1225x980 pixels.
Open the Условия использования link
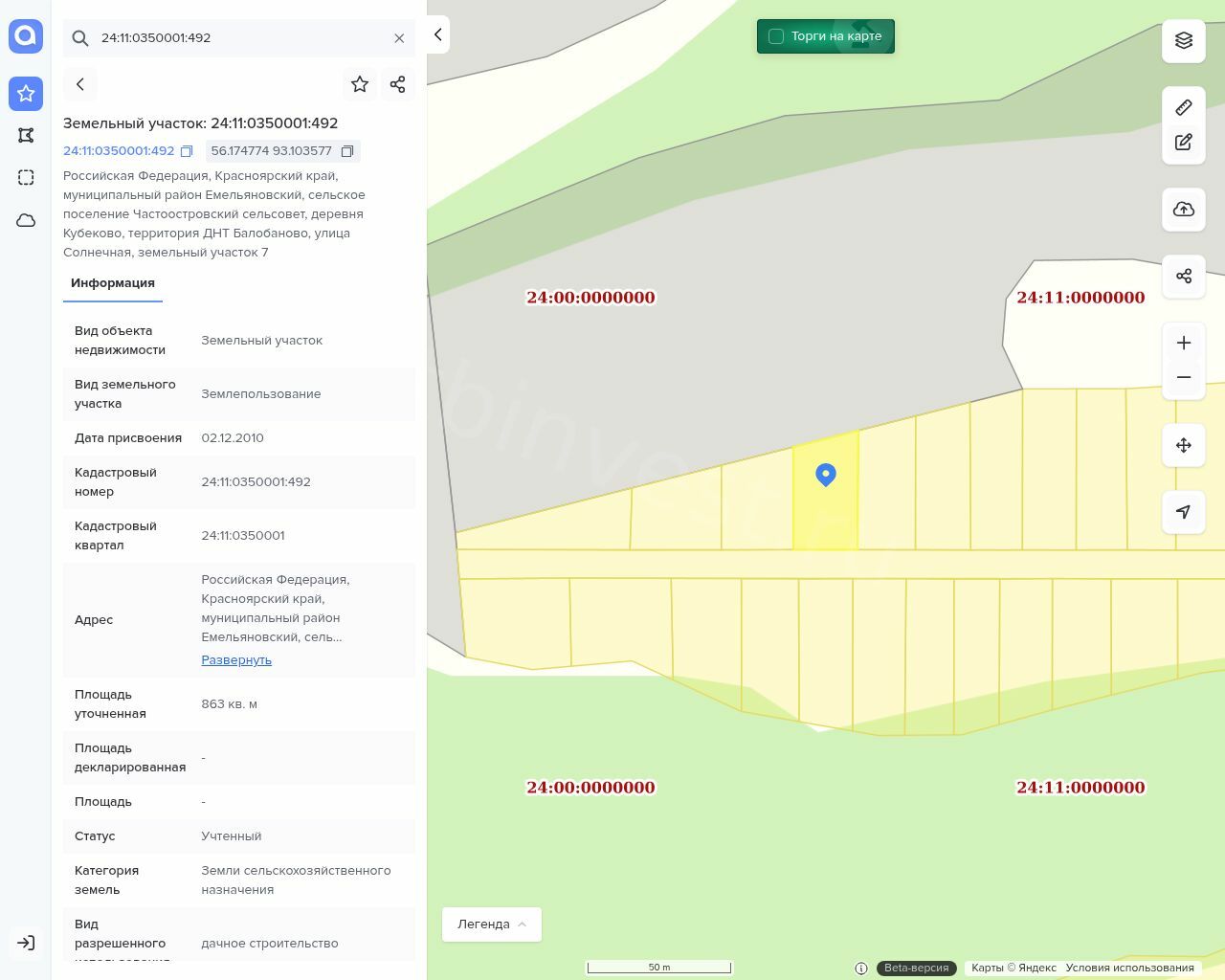point(1129,968)
